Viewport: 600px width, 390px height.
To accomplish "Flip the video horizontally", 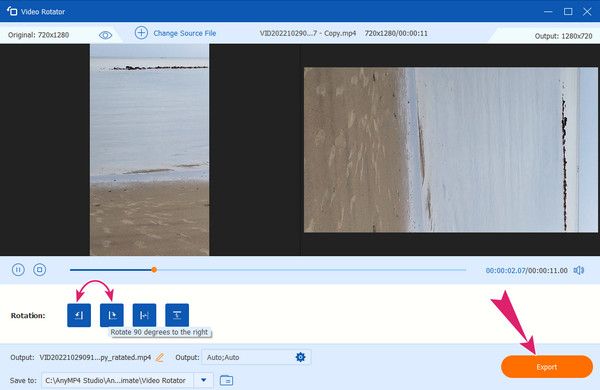I will 144,315.
